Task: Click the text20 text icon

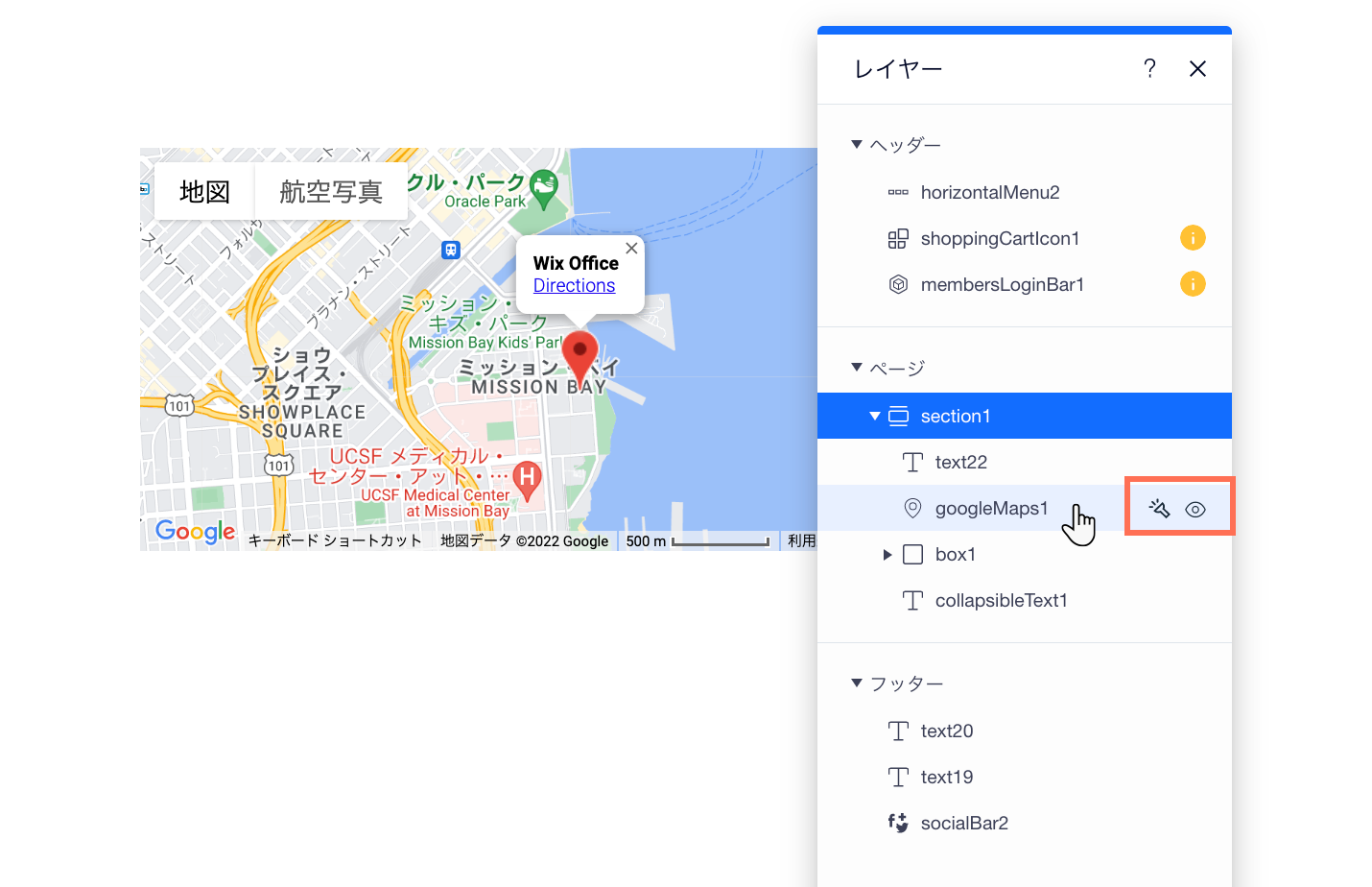Action: click(x=898, y=731)
